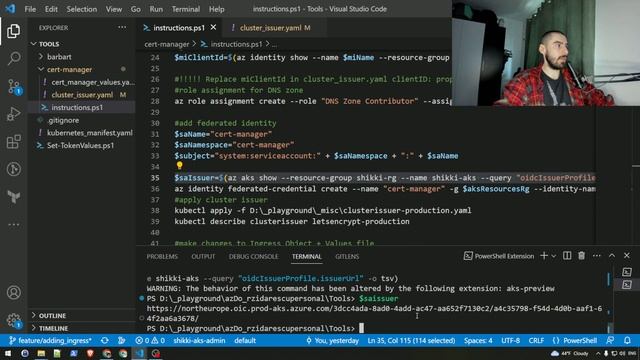
Task: Click the publish icon next to sync
Action: [x=122, y=340]
